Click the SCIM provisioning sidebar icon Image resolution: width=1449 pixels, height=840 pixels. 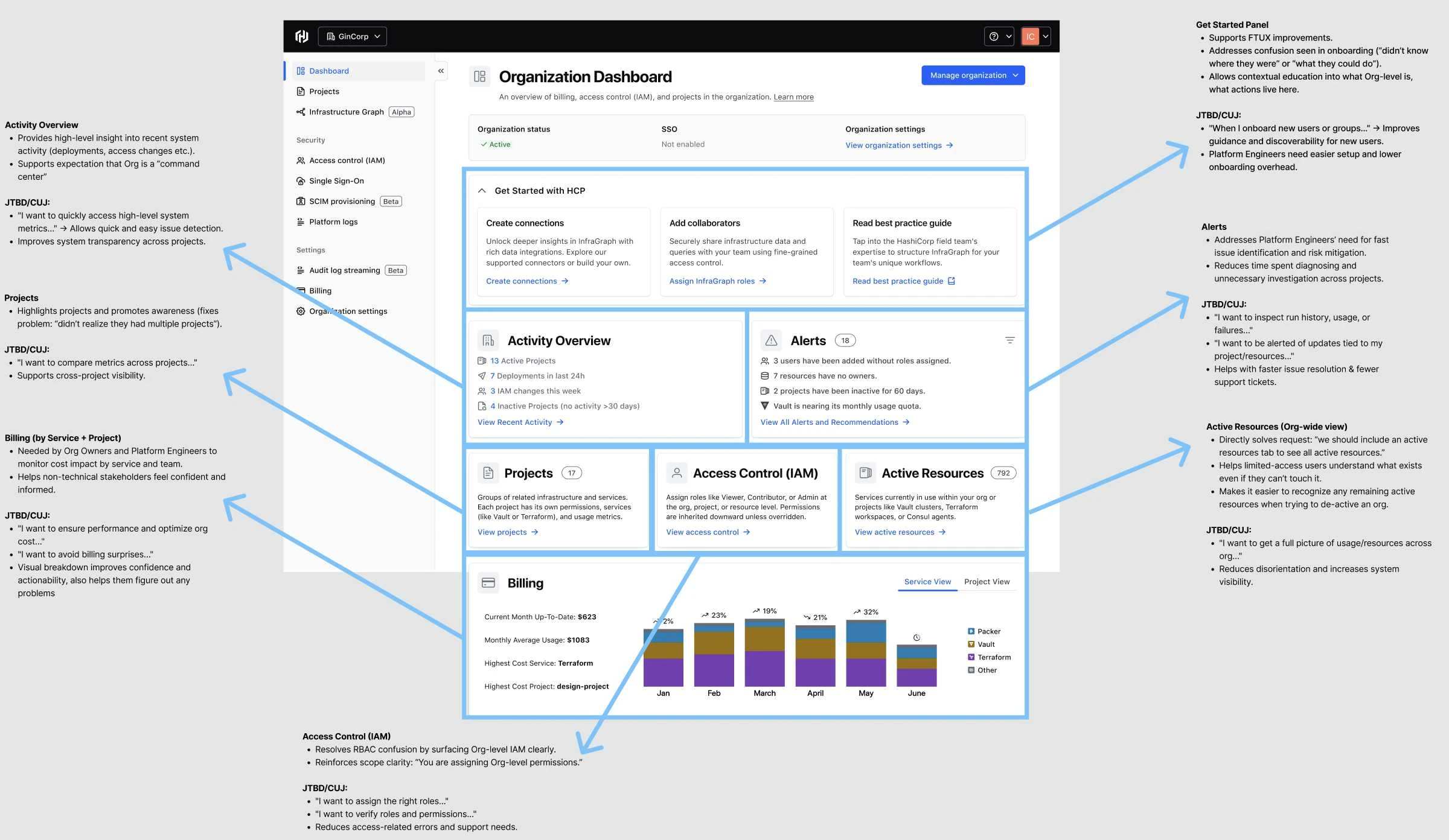tap(301, 201)
